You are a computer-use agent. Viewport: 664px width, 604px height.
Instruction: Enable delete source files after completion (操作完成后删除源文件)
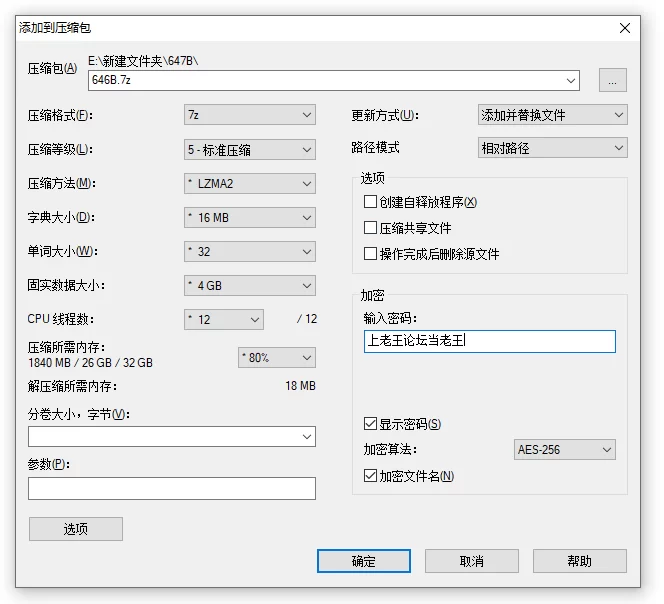[371, 254]
